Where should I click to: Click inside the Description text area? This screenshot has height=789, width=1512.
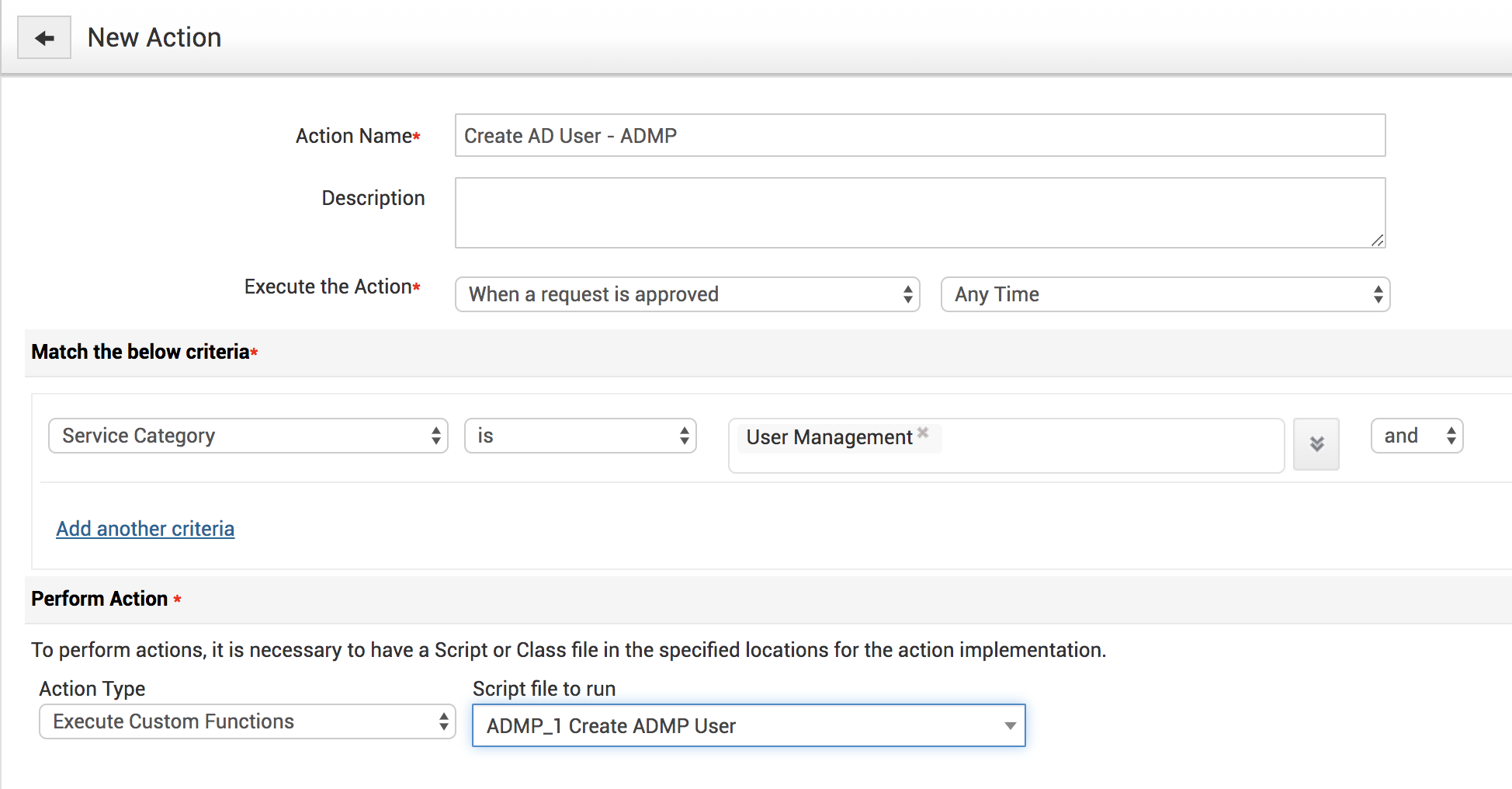919,212
